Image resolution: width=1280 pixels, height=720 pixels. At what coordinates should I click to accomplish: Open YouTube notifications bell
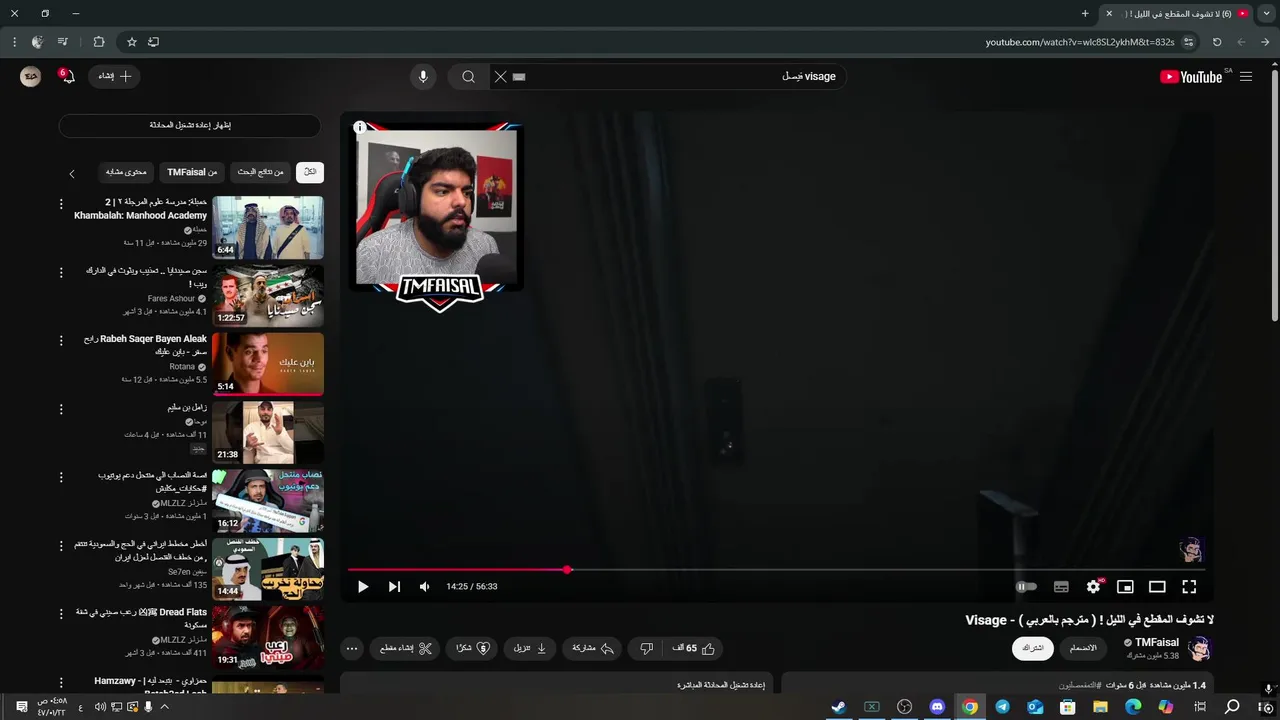coord(67,76)
